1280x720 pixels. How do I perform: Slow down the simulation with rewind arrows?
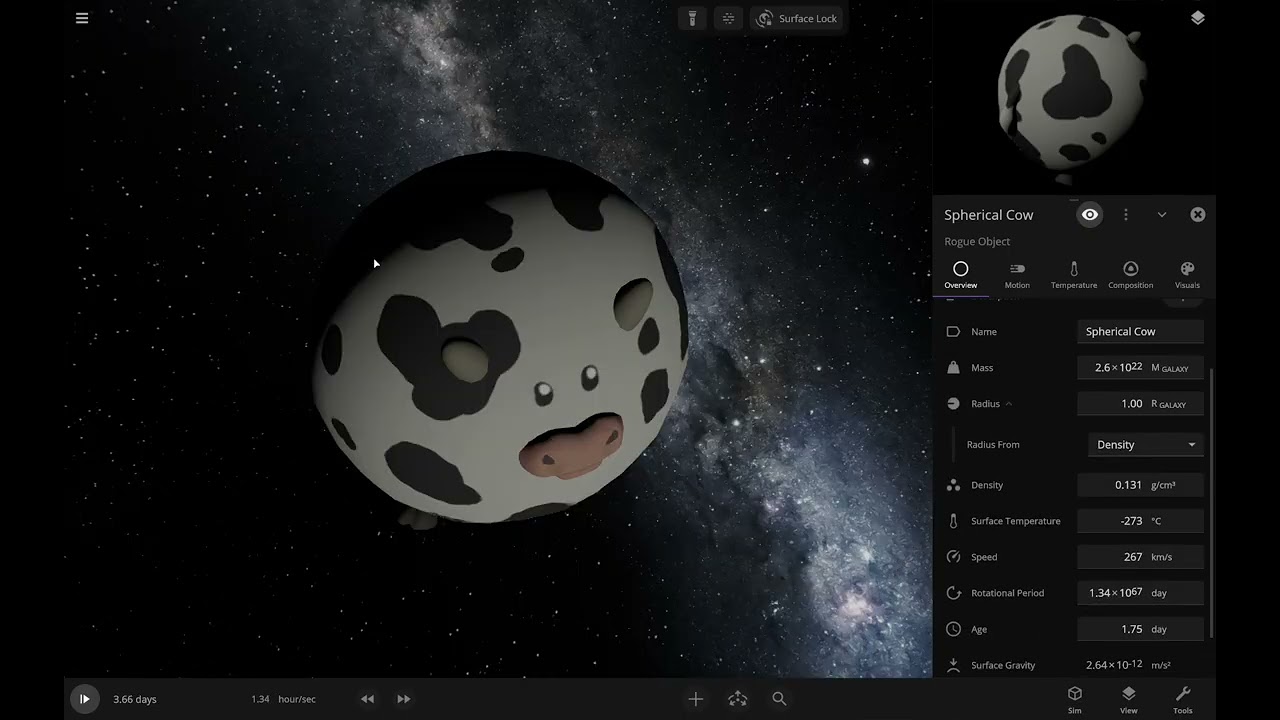click(367, 699)
